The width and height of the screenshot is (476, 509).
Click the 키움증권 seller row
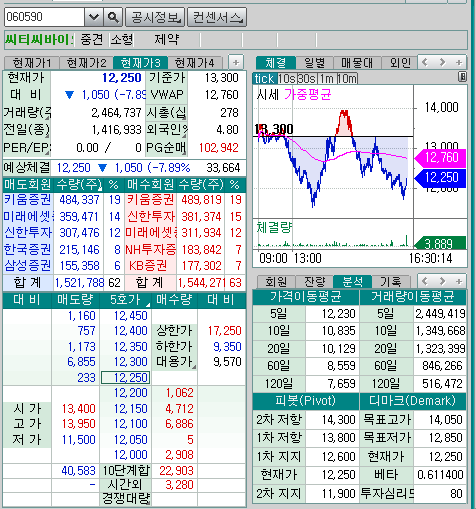tap(64, 200)
